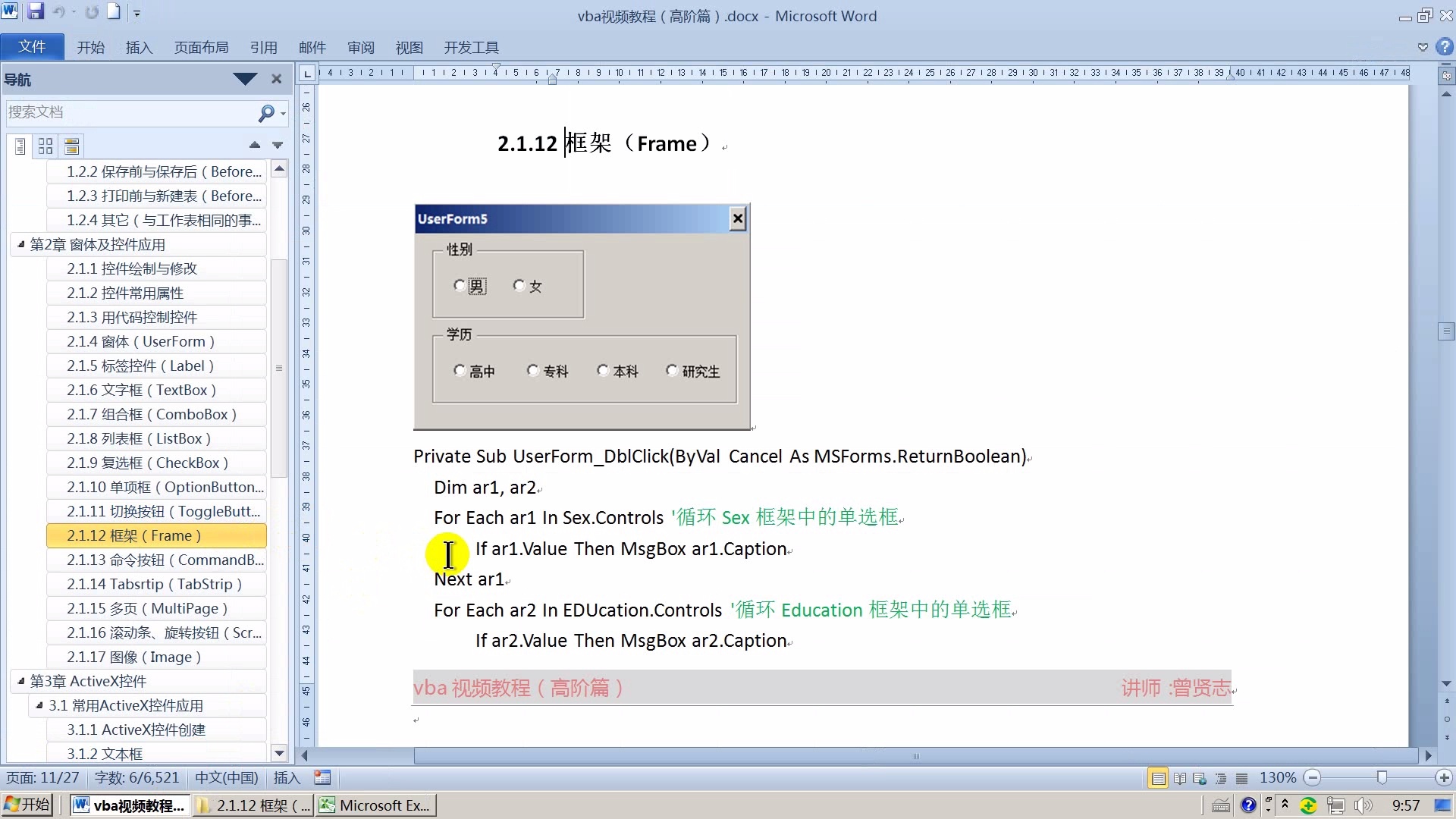1456x819 pixels.
Task: Switch to page thumbnails view in navigation pane
Action: [x=45, y=146]
